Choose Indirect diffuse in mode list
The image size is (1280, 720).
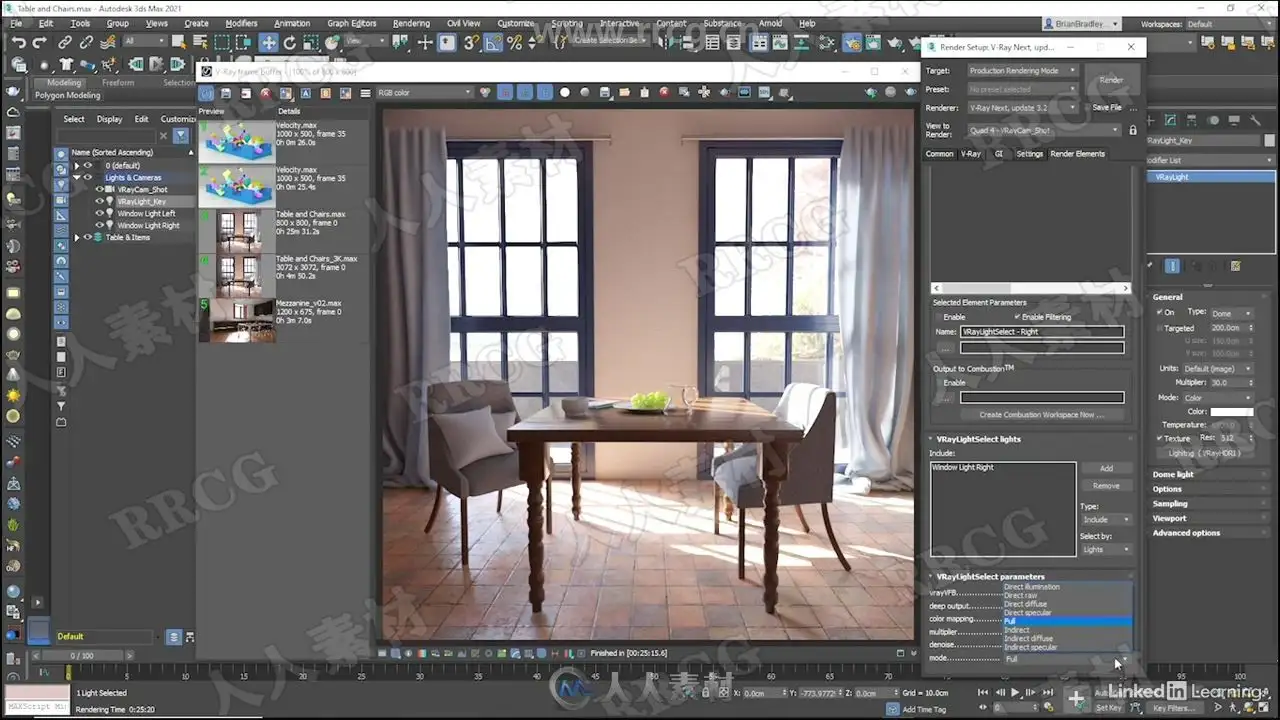[1028, 639]
